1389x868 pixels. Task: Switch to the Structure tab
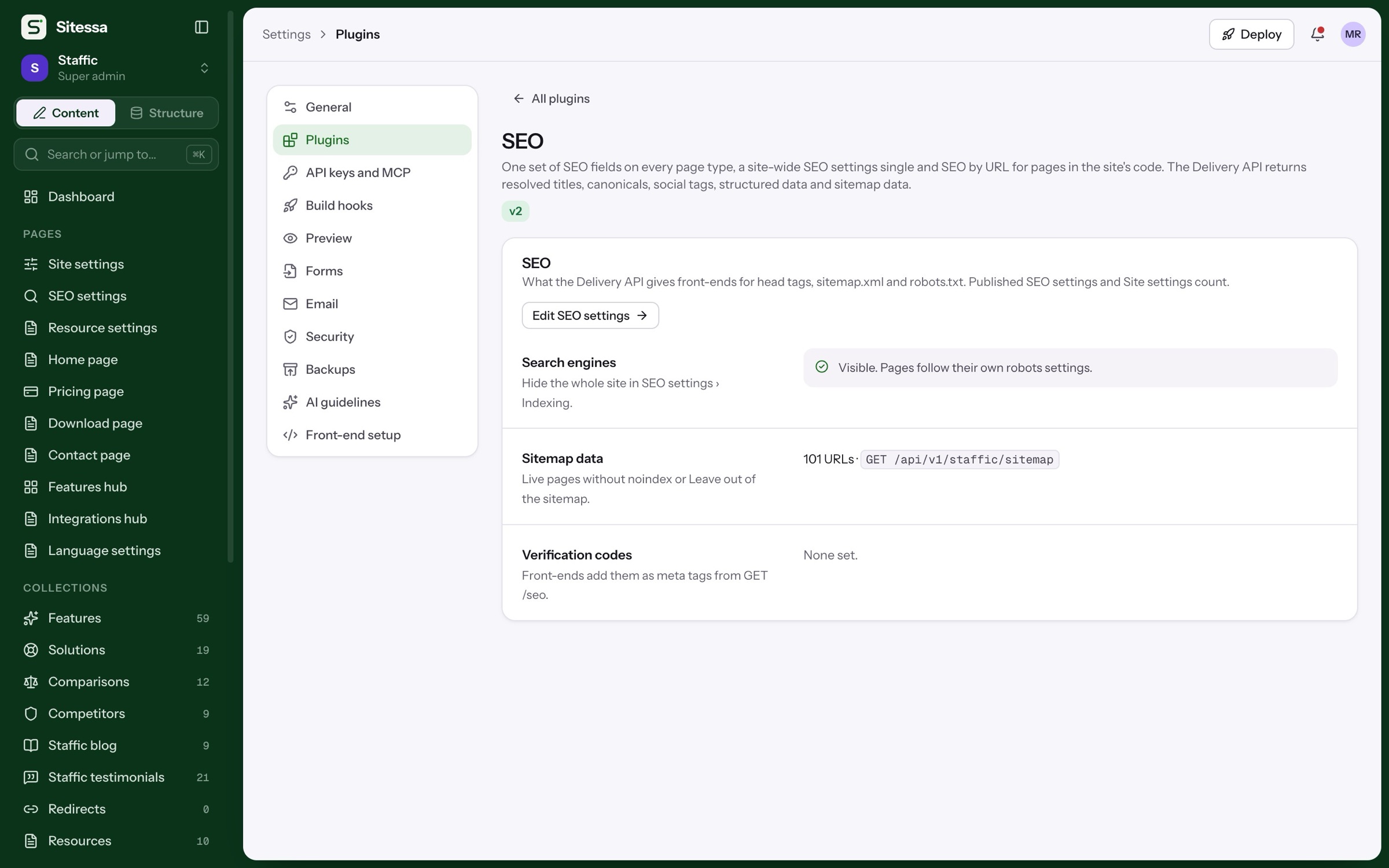(x=167, y=113)
